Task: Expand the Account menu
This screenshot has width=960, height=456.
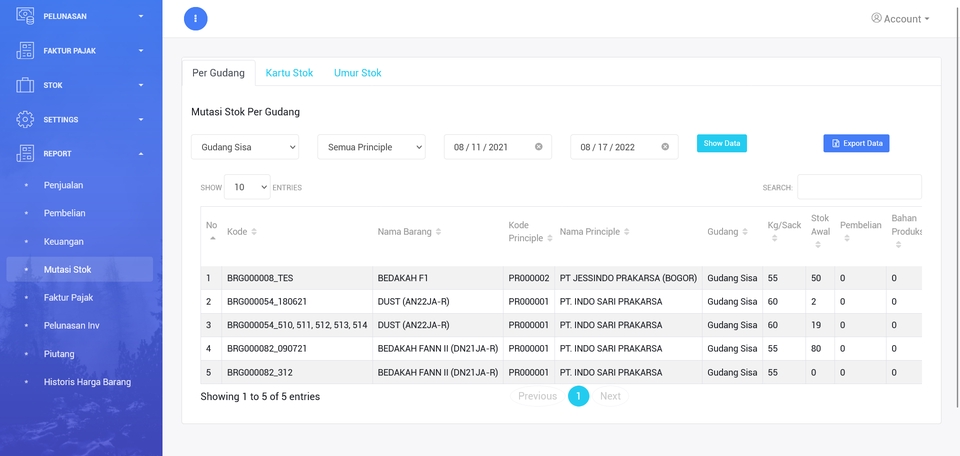Action: (x=900, y=18)
